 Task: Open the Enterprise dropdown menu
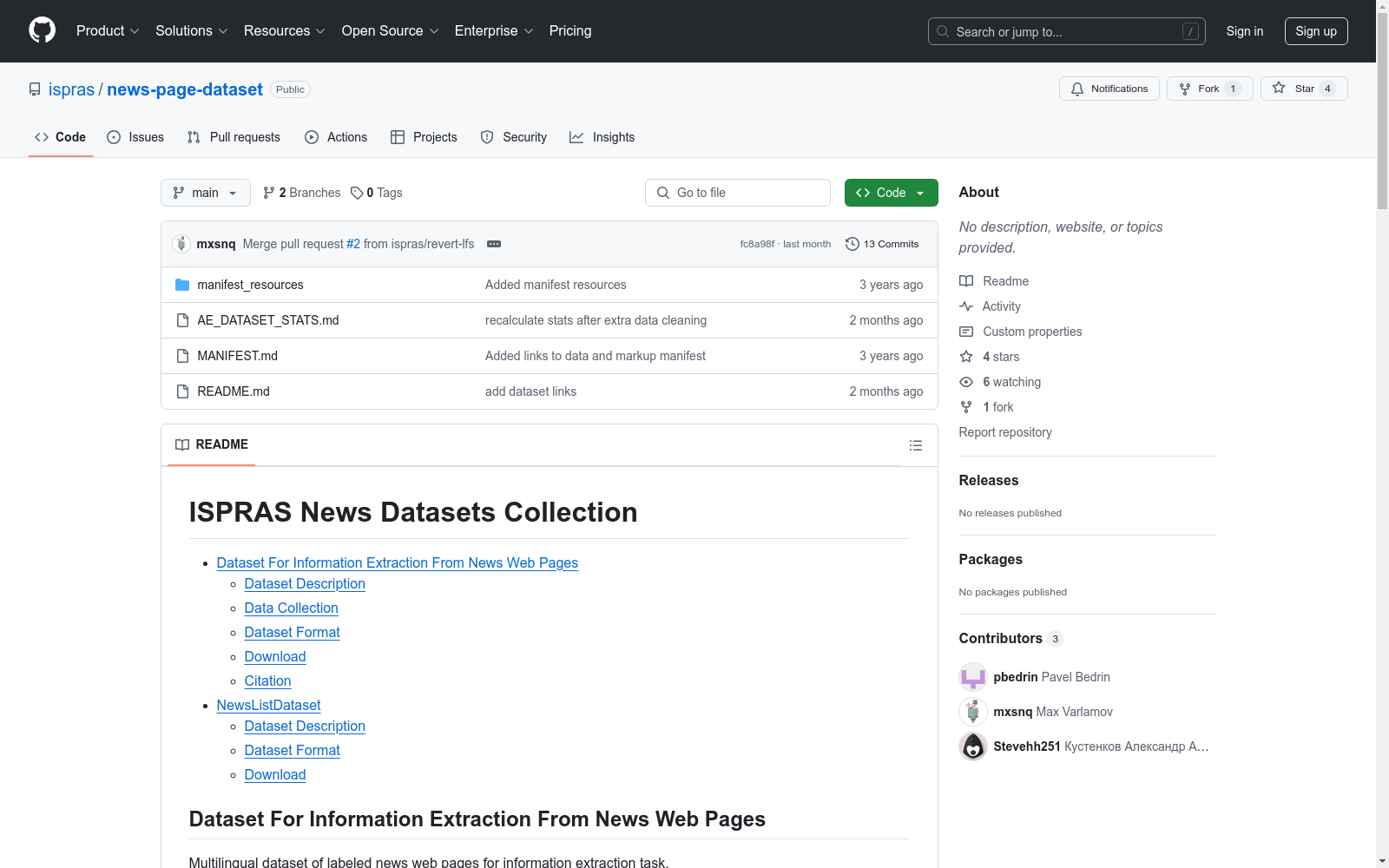494,31
